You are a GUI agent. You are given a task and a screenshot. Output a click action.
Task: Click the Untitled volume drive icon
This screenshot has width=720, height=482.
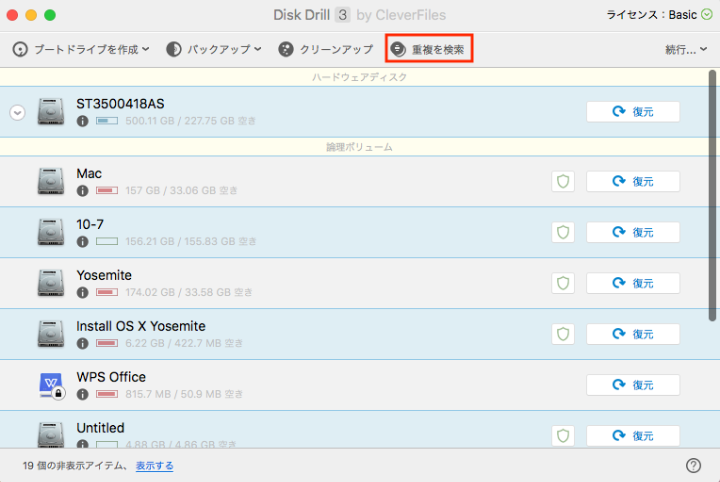[51, 435]
